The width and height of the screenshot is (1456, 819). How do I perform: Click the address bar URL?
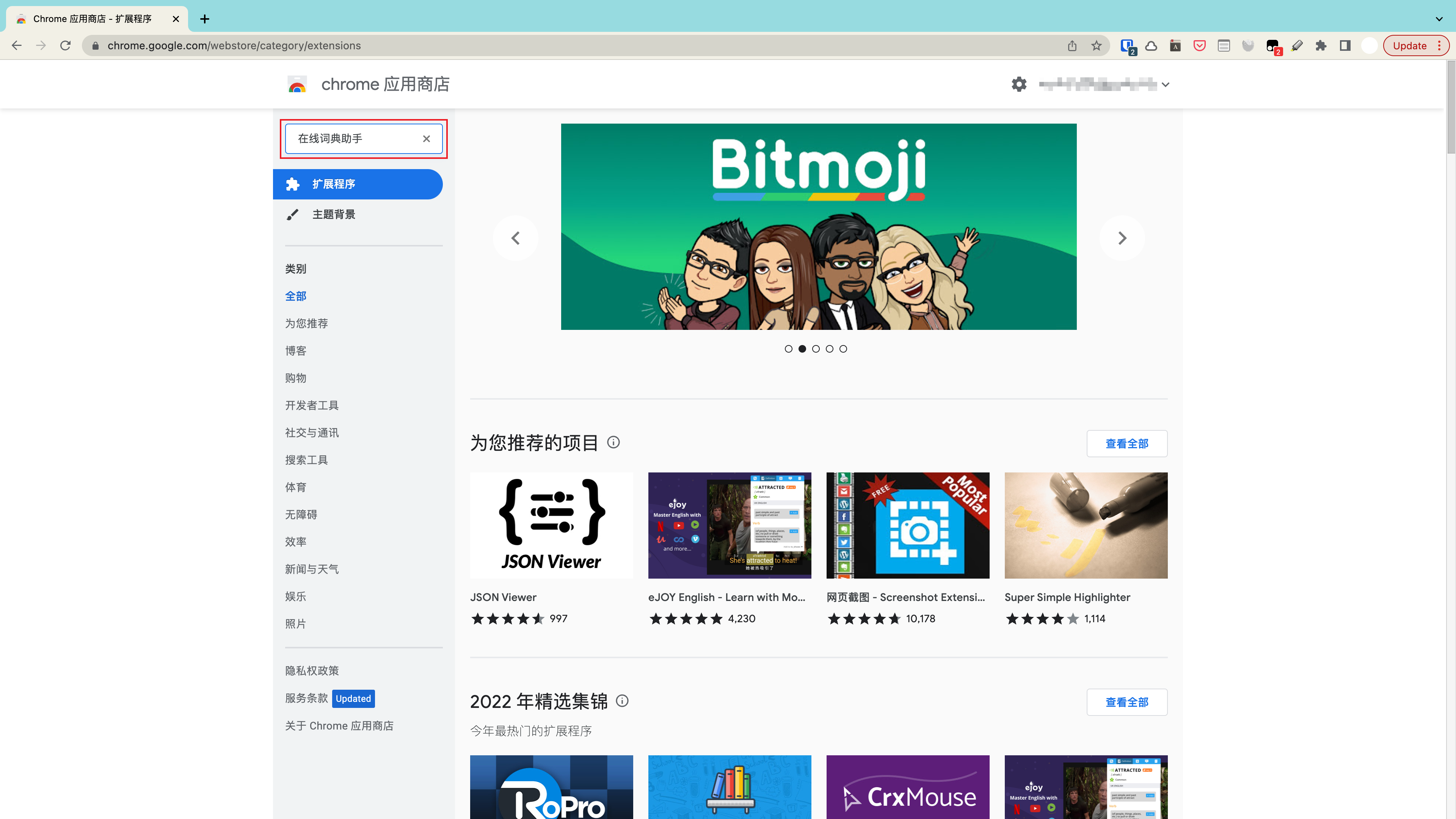[x=234, y=46]
